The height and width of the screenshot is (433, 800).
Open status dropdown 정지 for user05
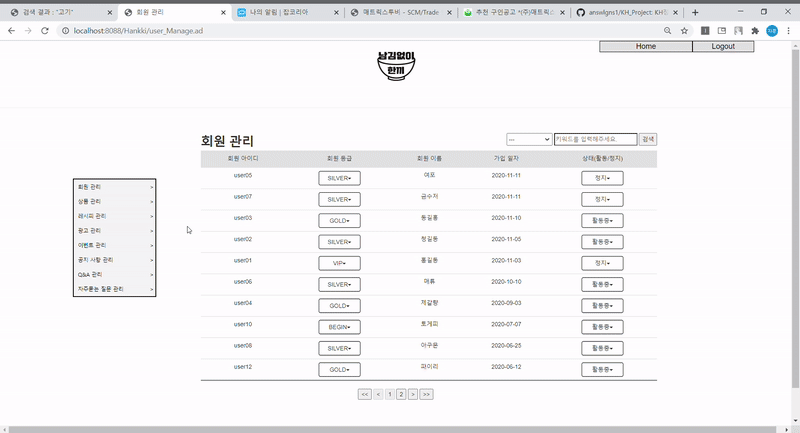[602, 178]
